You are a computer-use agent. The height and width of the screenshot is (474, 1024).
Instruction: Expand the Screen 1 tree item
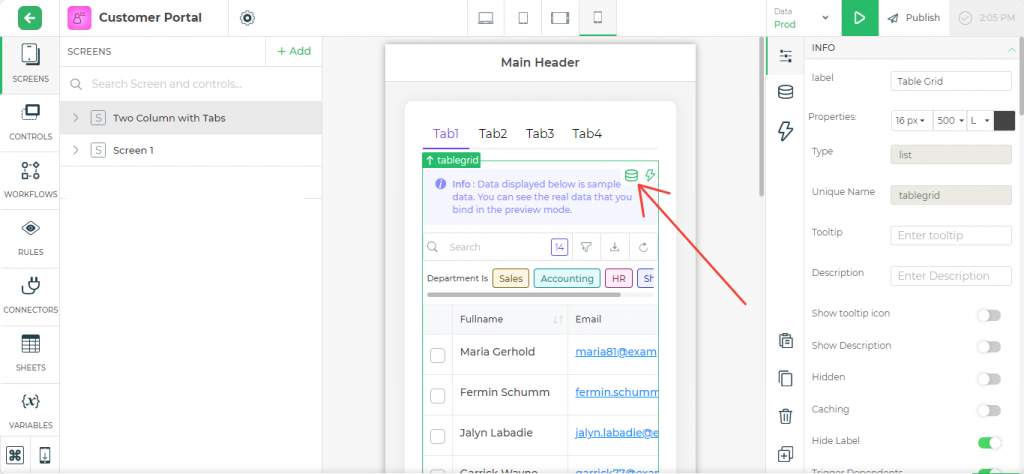[x=76, y=150]
